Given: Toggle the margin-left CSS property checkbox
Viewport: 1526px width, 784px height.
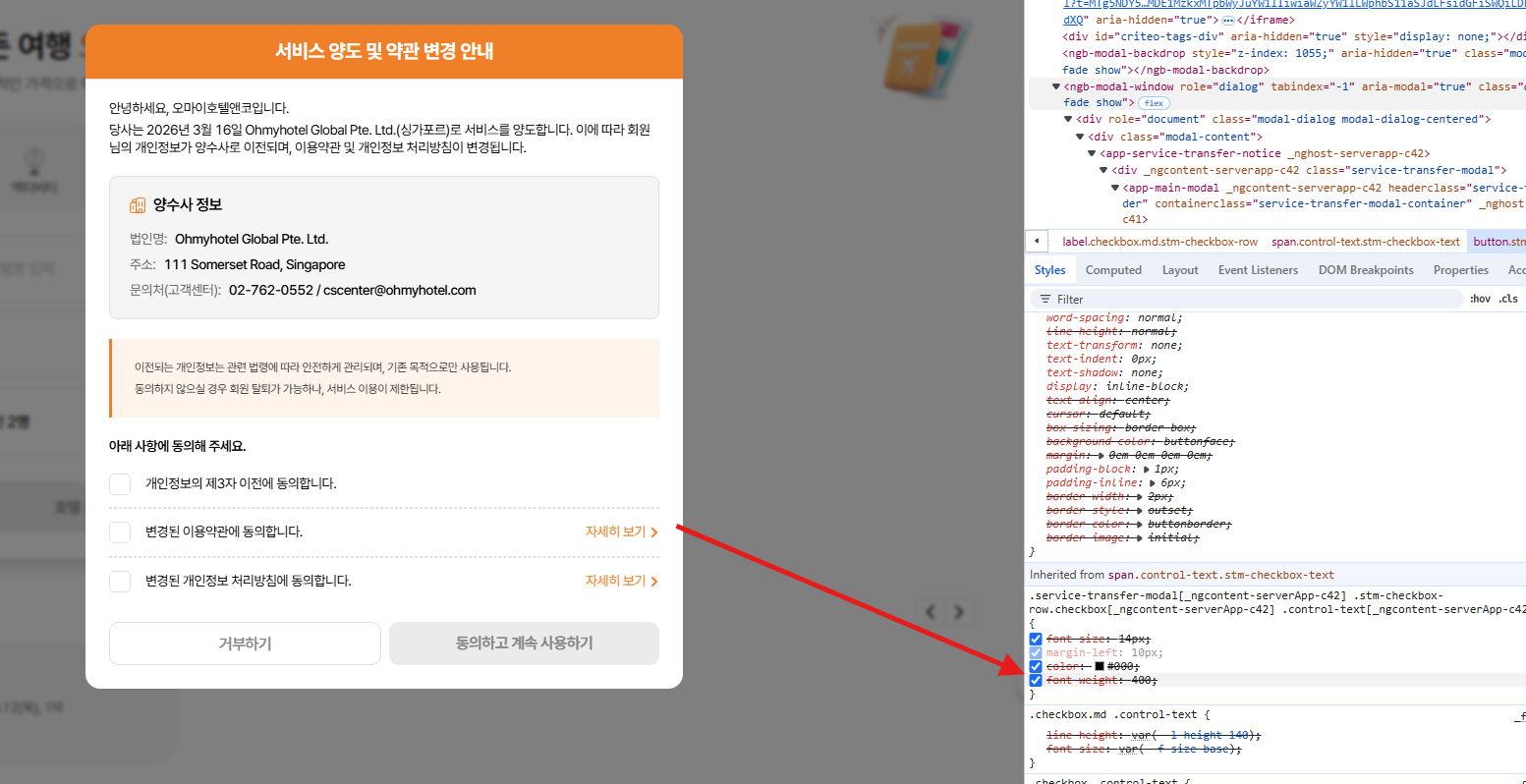Looking at the screenshot, I should click(1036, 652).
